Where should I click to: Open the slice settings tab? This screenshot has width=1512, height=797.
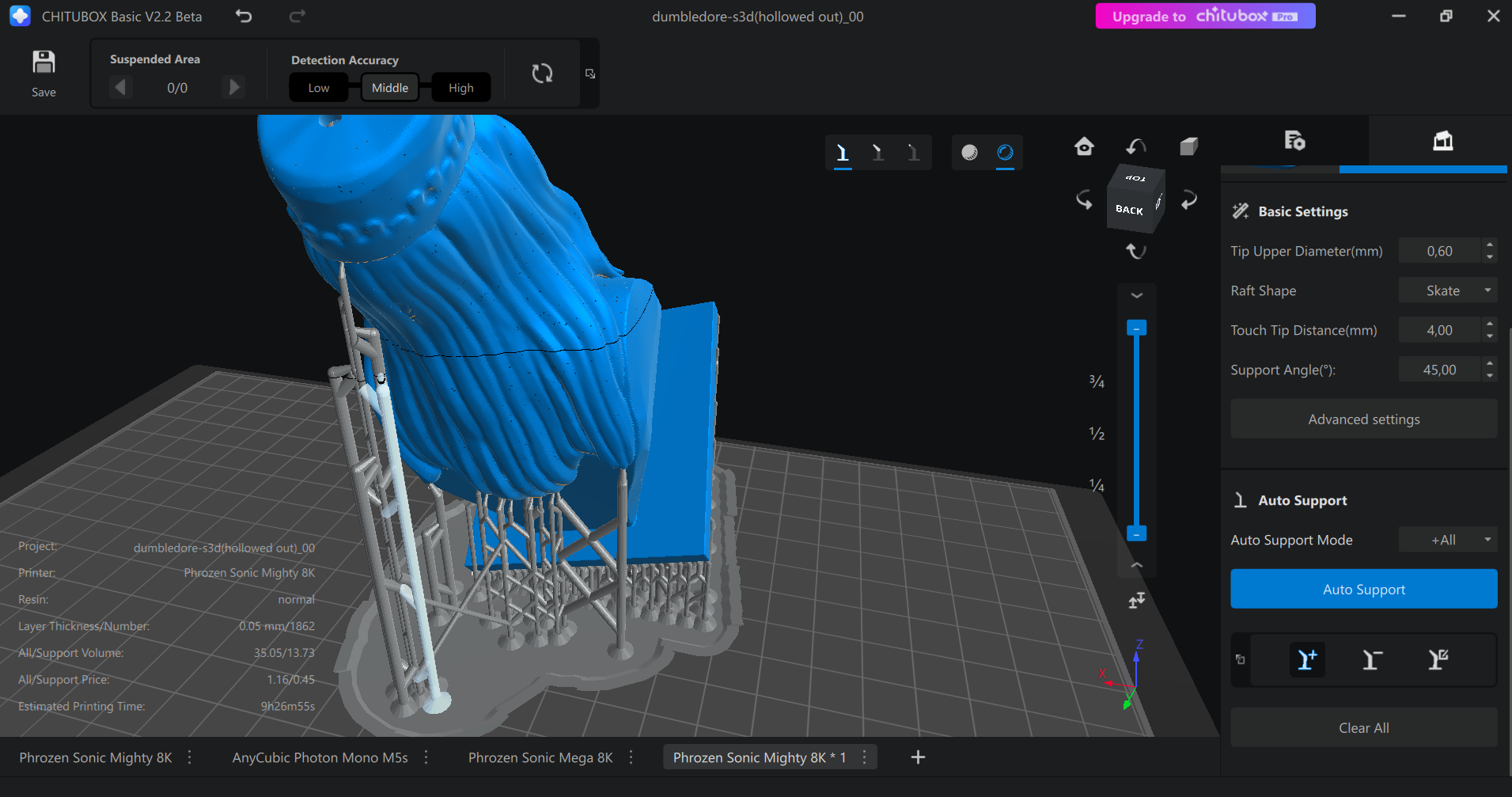tap(1294, 141)
